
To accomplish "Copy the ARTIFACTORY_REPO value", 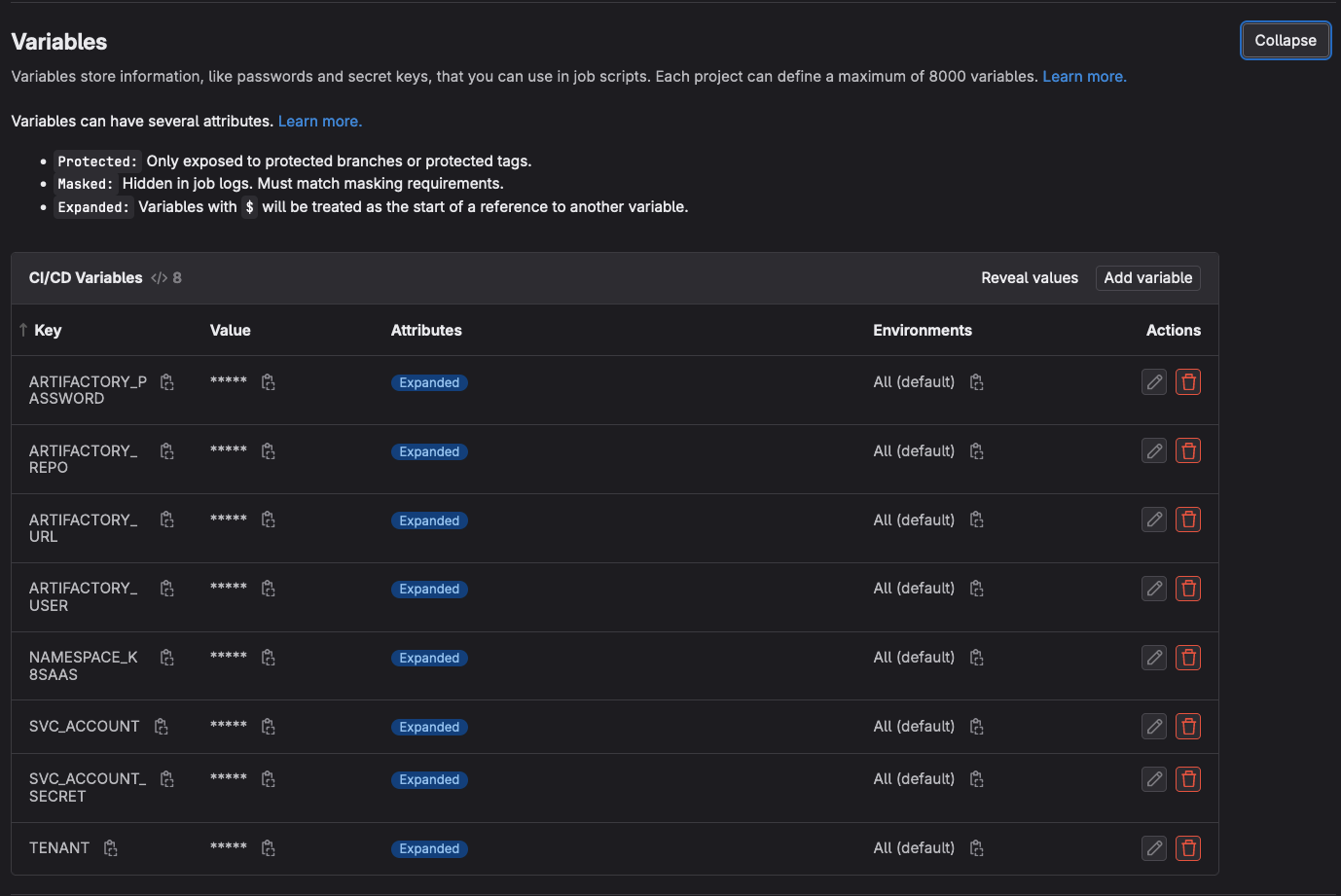I will click(x=269, y=451).
